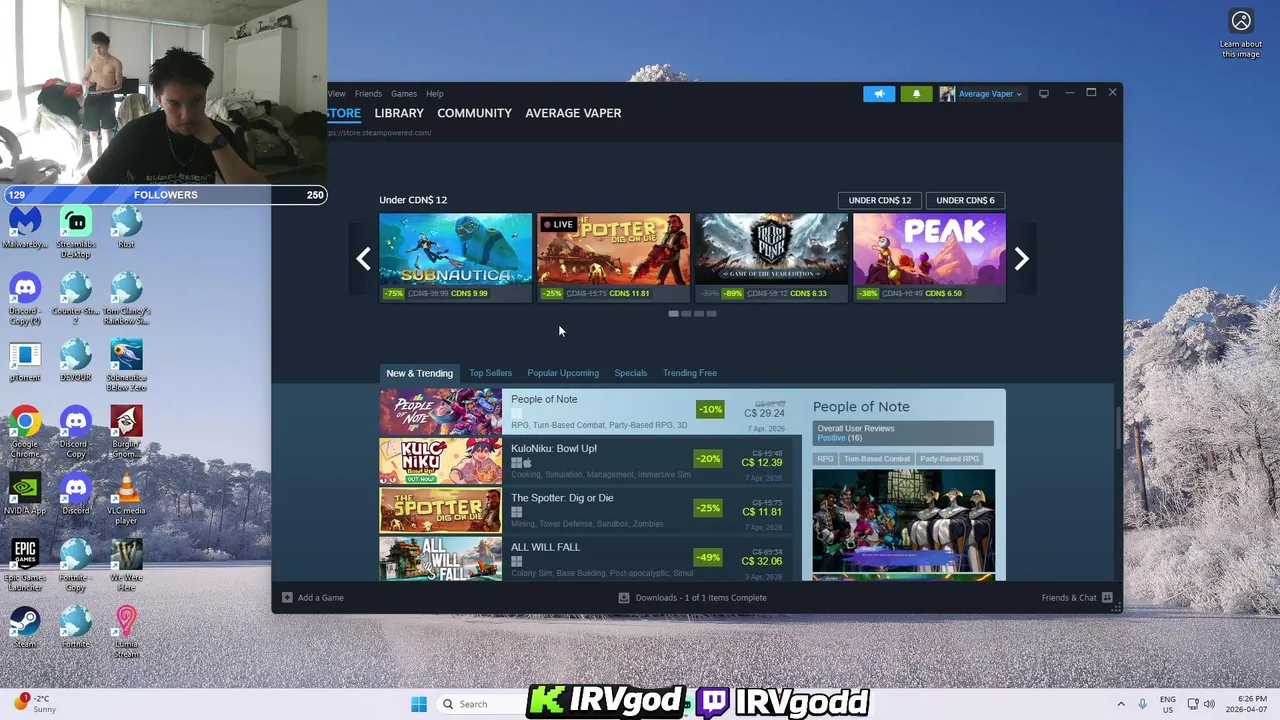Viewport: 1280px width, 720px height.
Task: Click the Turn-Based Combat tag
Action: click(x=876, y=459)
